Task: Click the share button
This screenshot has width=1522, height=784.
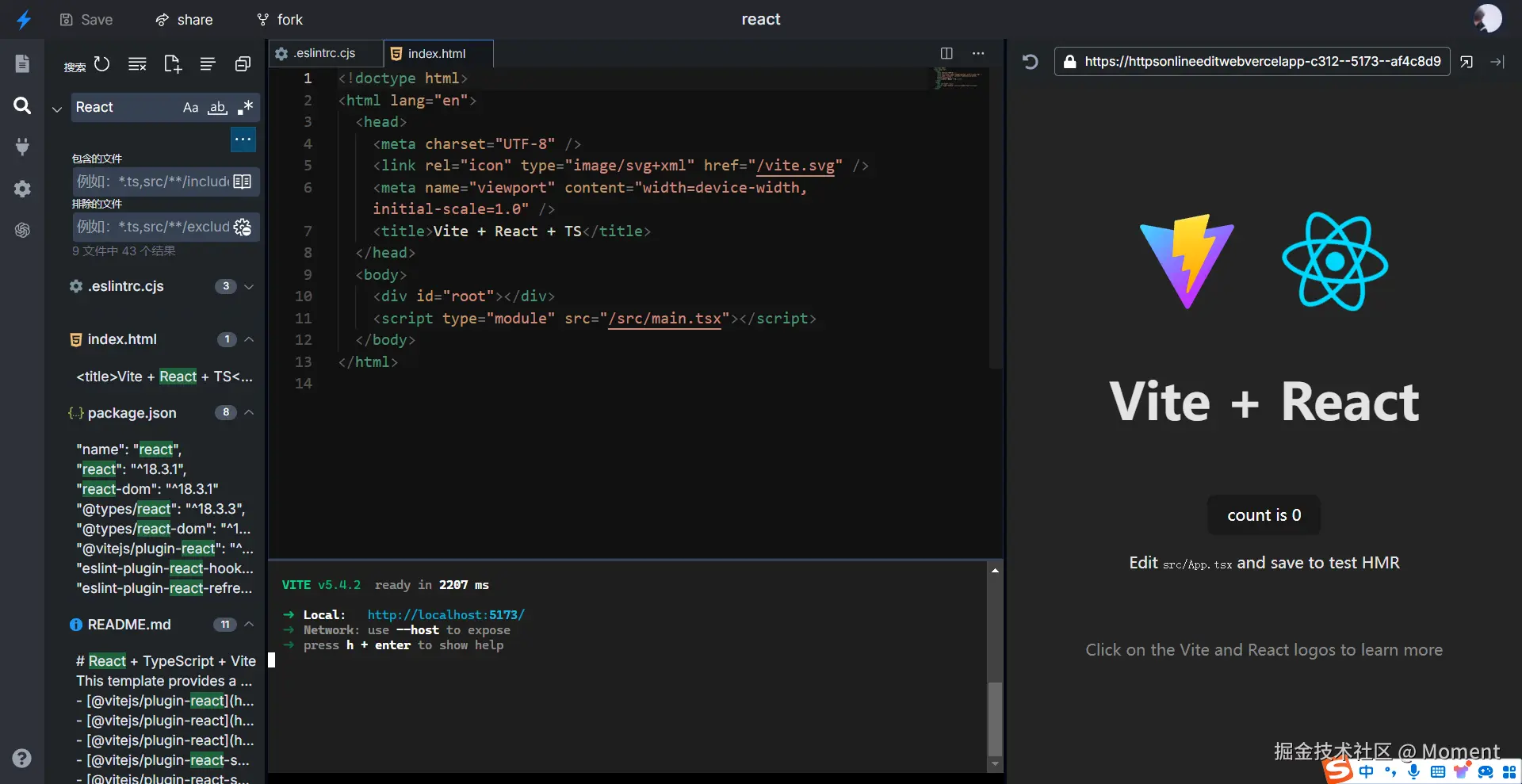Action: [184, 19]
